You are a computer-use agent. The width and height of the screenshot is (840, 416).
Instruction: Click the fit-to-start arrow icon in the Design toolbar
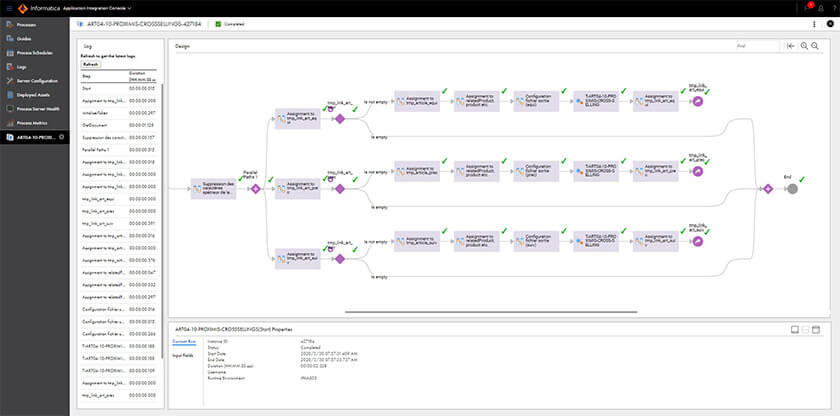(x=791, y=46)
